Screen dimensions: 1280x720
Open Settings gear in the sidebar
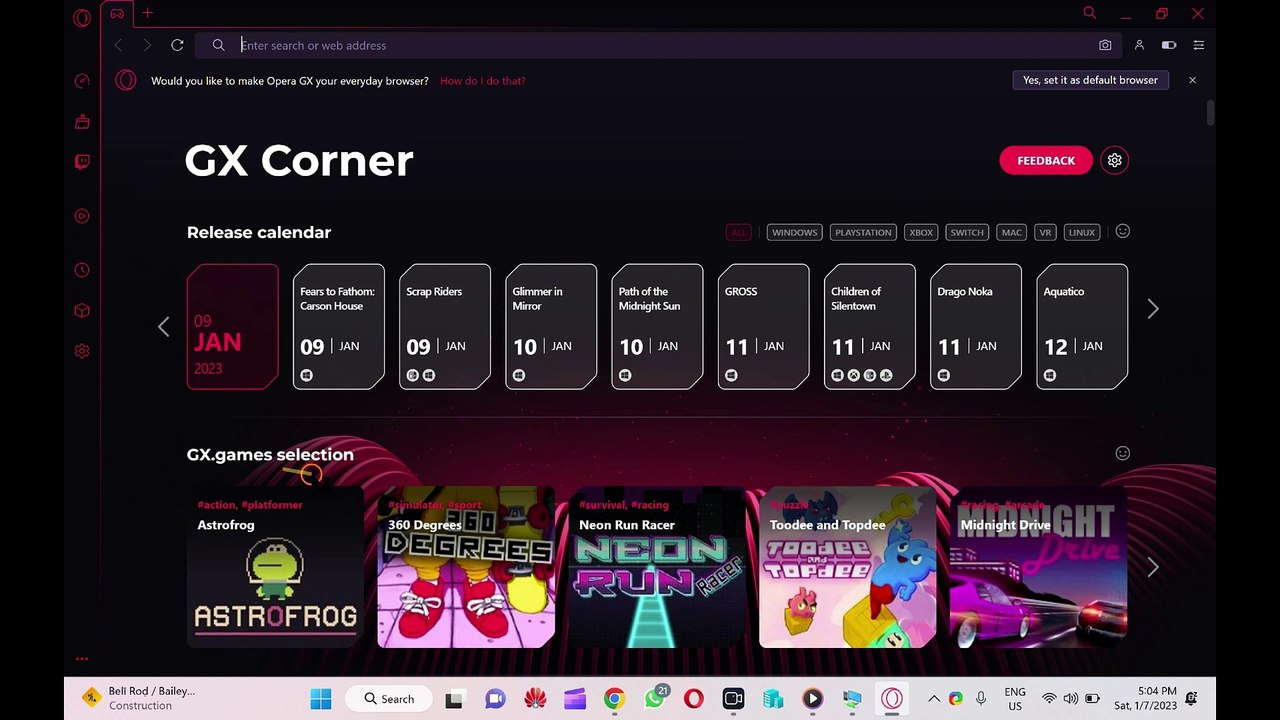82,351
